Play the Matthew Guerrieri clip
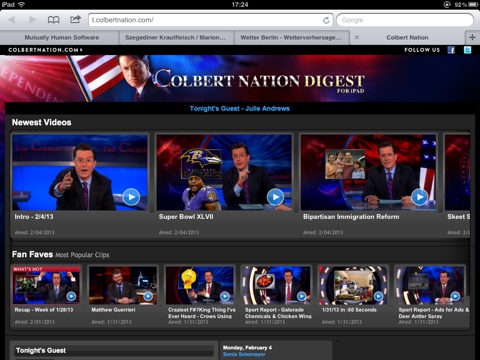 click(148, 296)
